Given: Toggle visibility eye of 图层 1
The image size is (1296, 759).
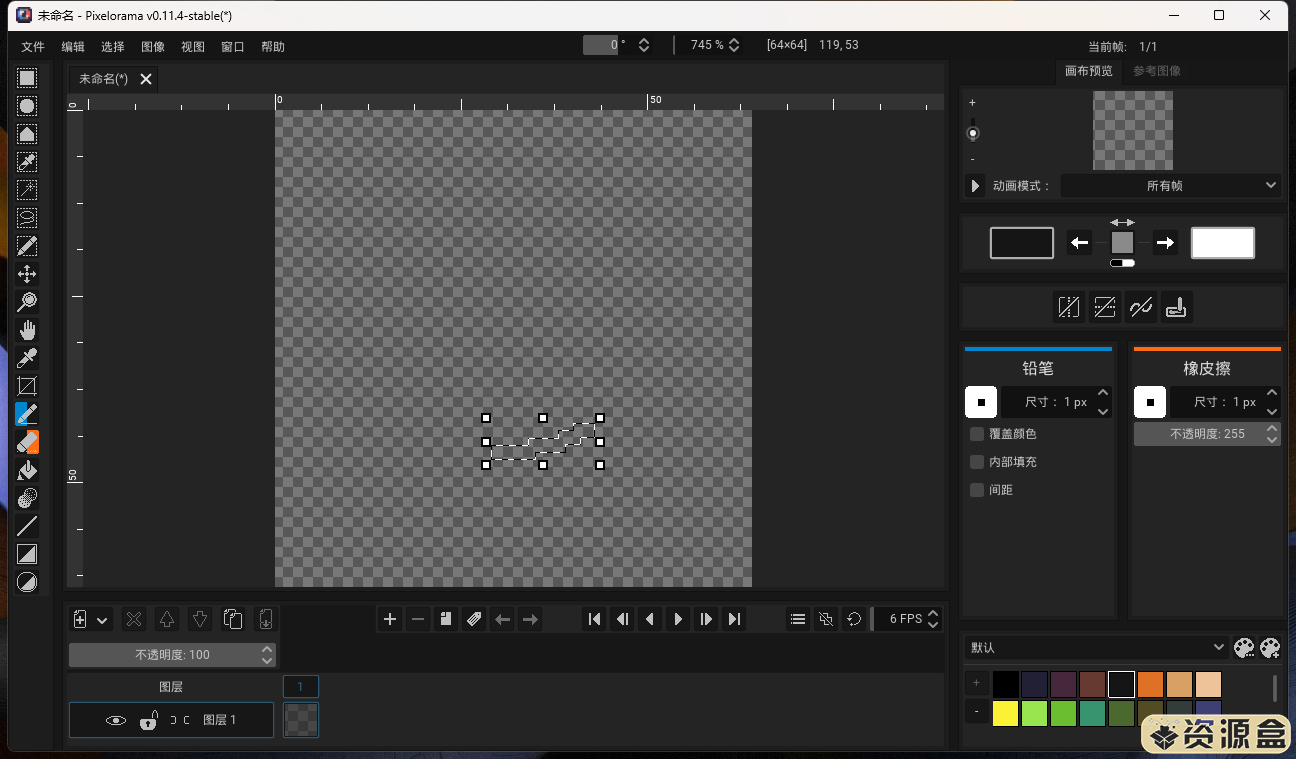Looking at the screenshot, I should (x=116, y=720).
